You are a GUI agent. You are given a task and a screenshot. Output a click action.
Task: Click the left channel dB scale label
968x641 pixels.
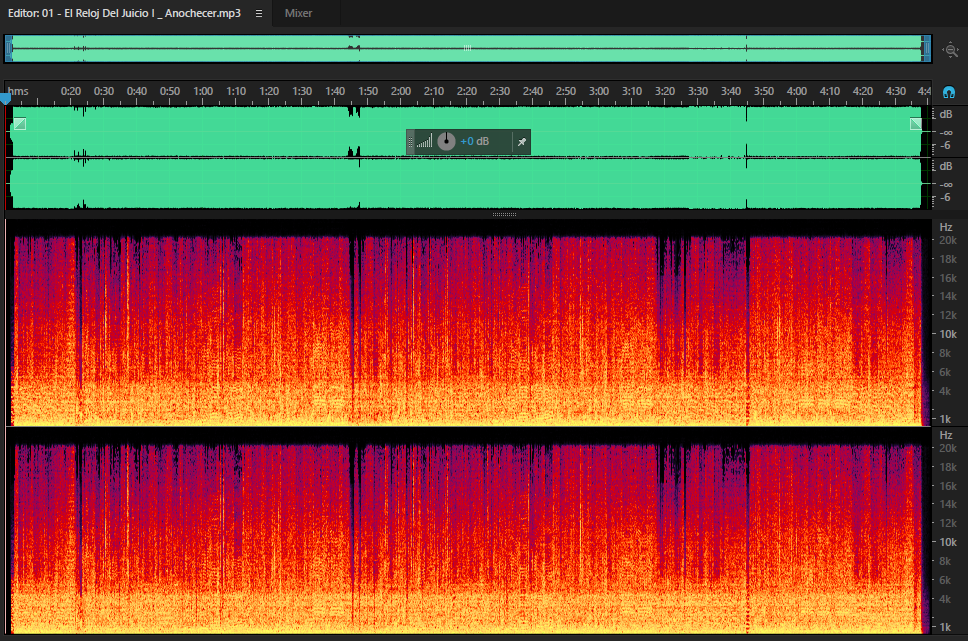pyautogui.click(x=946, y=114)
